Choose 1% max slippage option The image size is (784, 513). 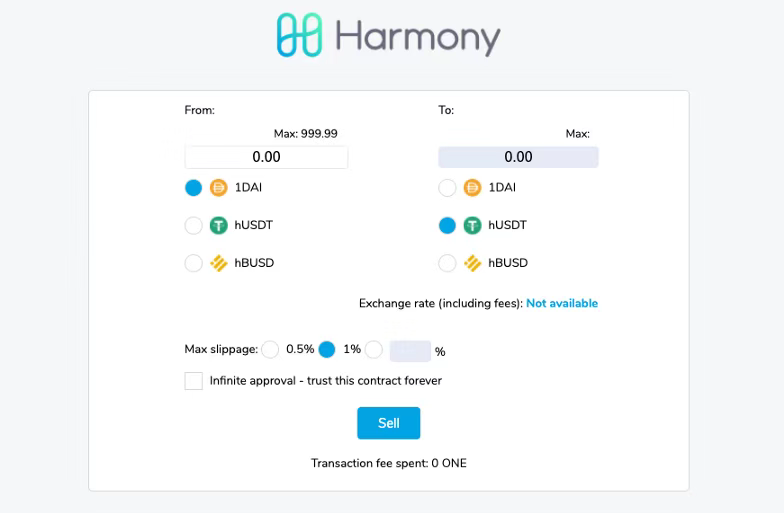pyautogui.click(x=327, y=350)
